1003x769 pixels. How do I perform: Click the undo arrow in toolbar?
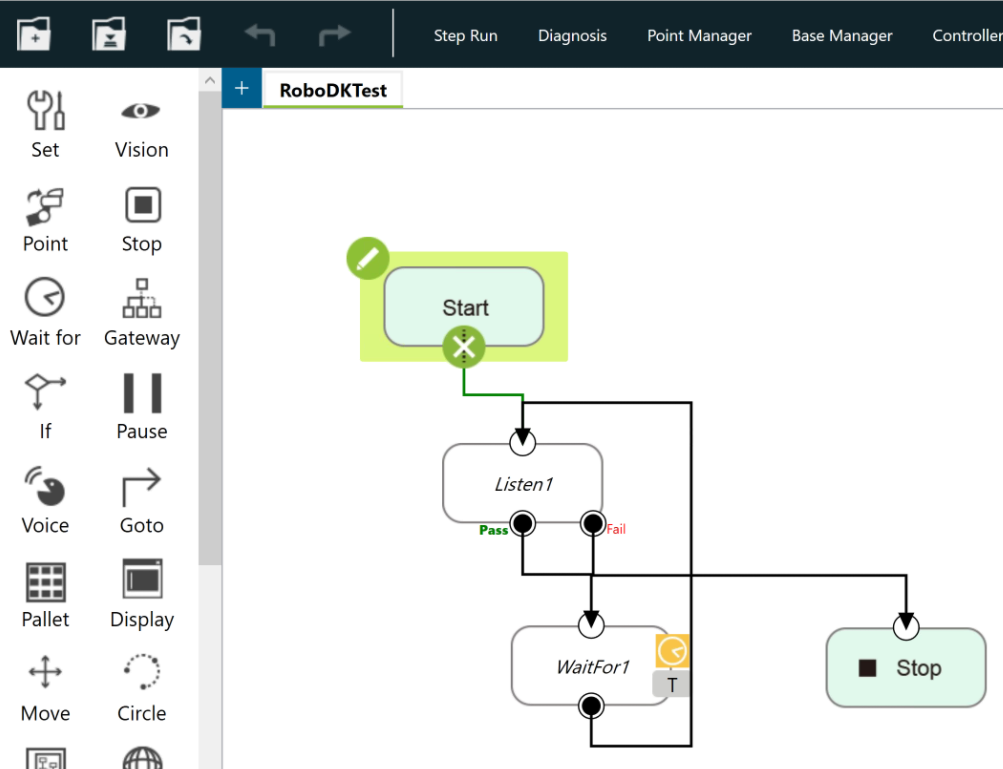pos(260,36)
